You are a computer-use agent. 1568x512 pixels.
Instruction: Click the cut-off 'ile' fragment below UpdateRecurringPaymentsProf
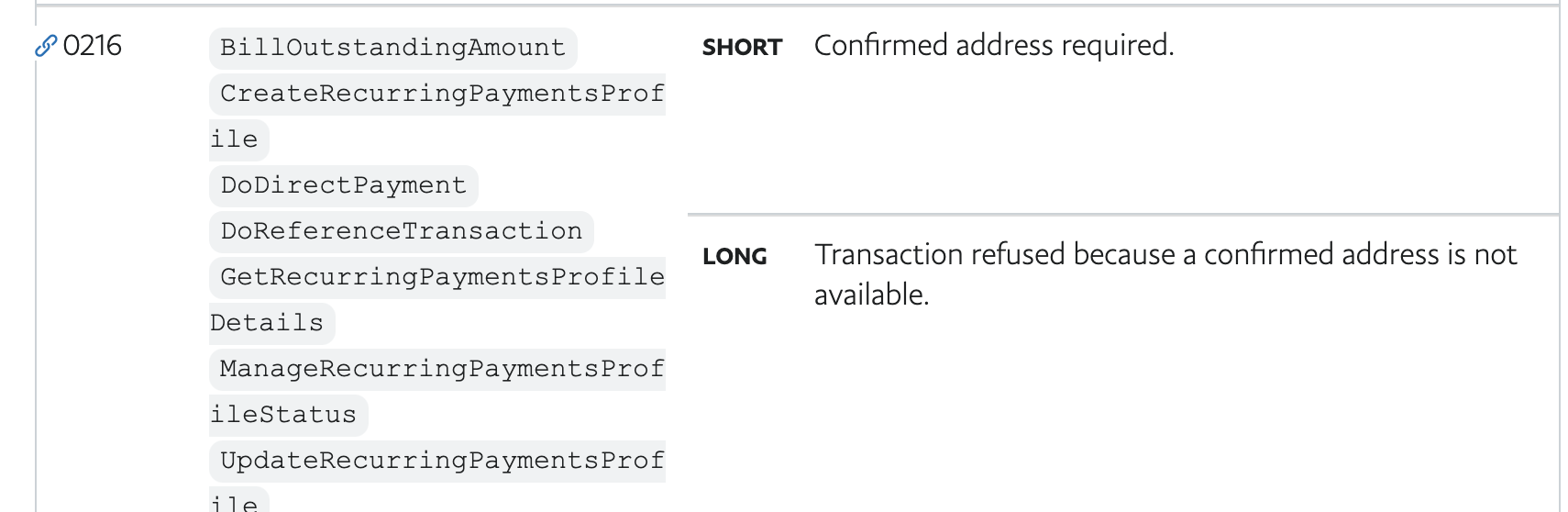point(235,503)
